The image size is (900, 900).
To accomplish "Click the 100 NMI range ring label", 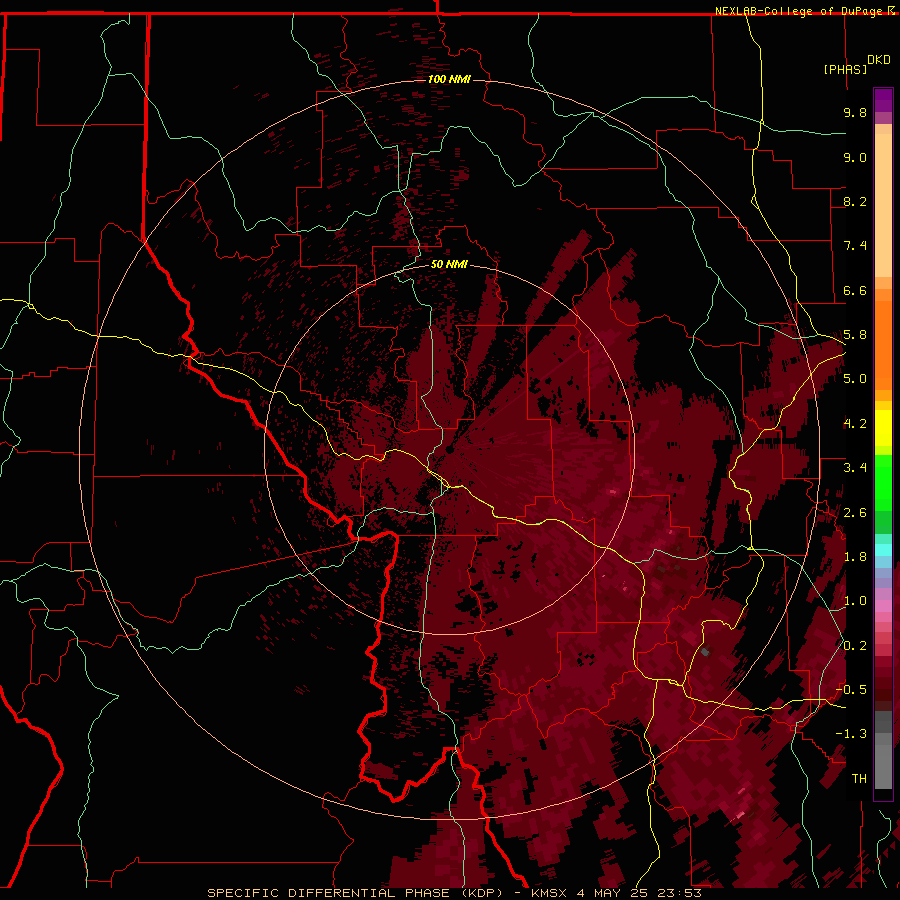I will coord(449,79).
